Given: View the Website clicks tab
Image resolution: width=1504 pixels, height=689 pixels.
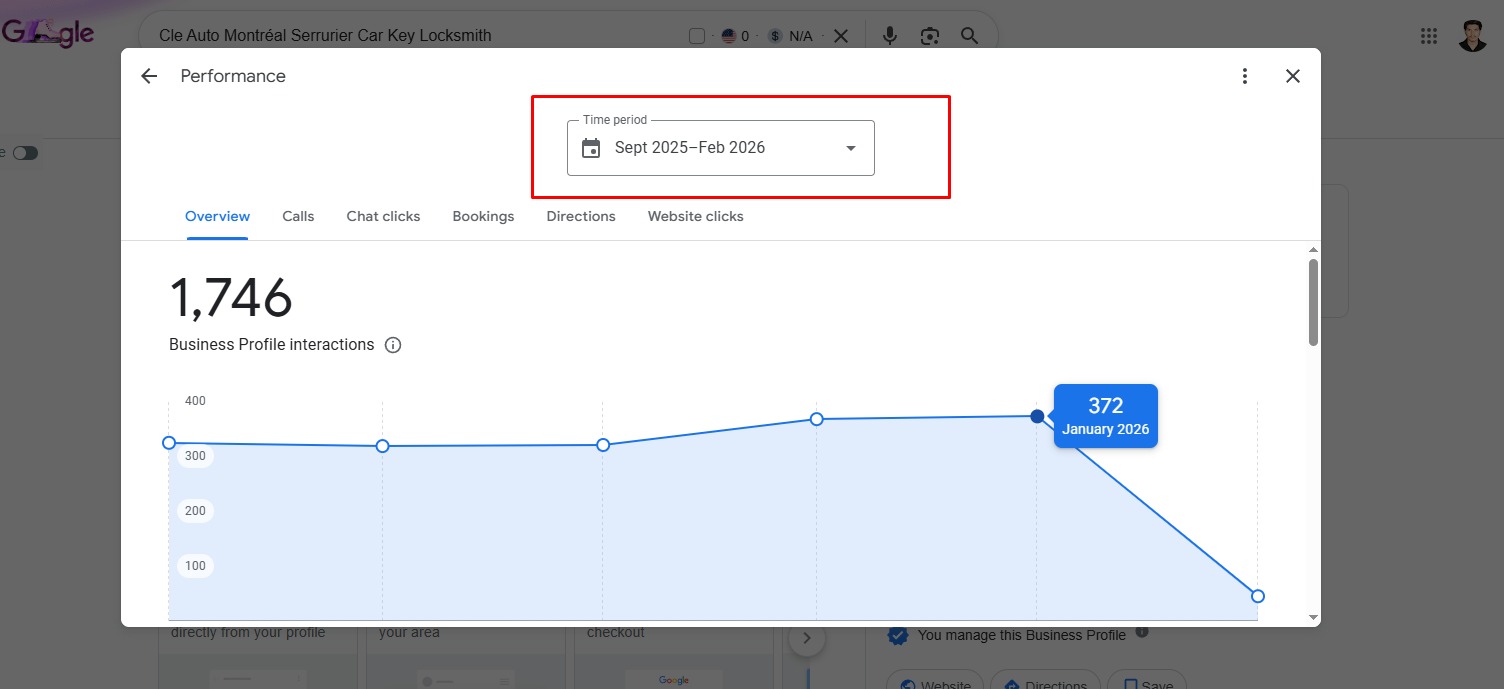Looking at the screenshot, I should click(695, 216).
